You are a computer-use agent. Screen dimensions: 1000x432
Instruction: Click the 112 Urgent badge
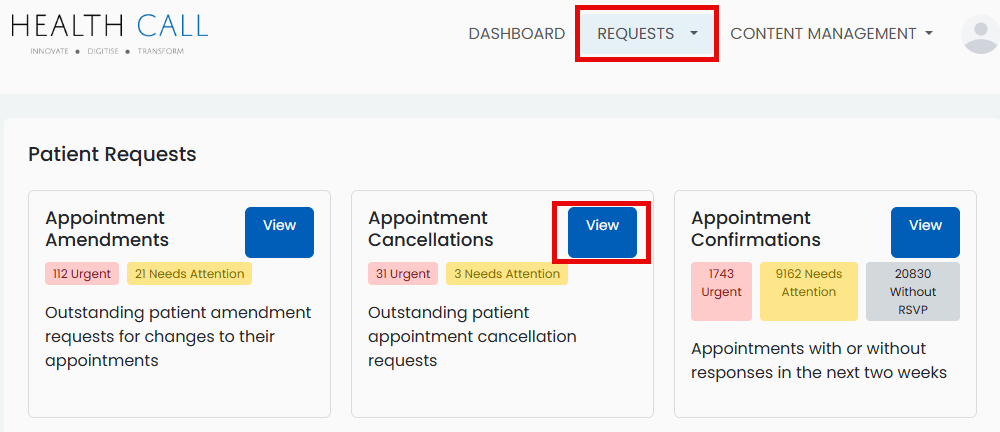point(82,274)
